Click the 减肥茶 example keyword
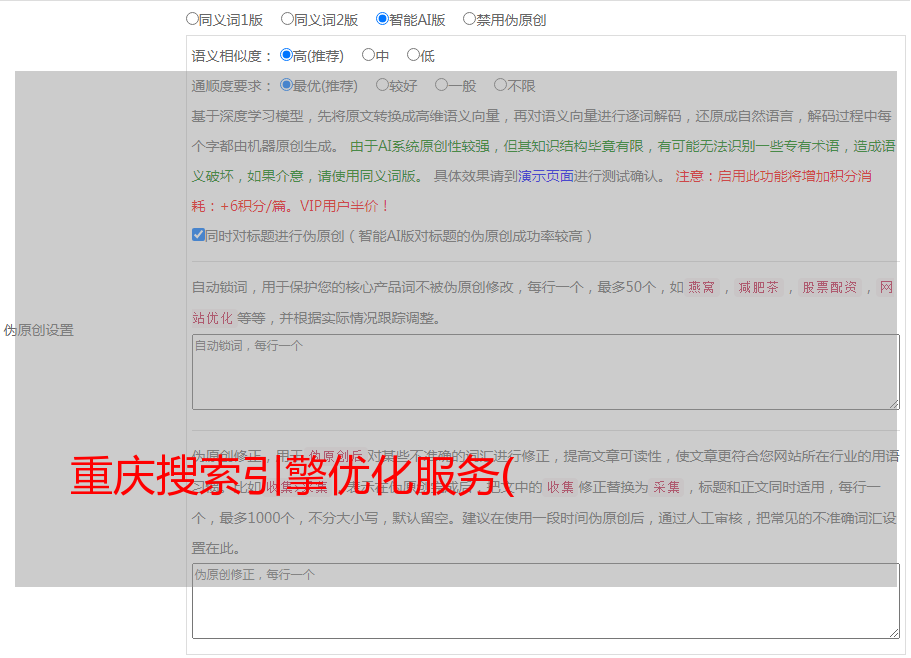Screen dimensions: 911x658 pyautogui.click(x=758, y=287)
